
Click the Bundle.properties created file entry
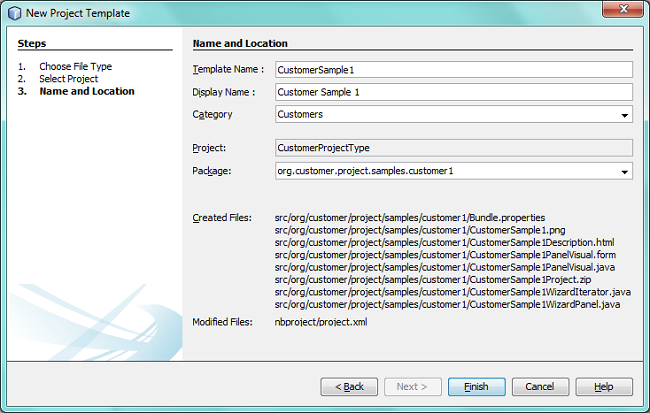(x=409, y=218)
